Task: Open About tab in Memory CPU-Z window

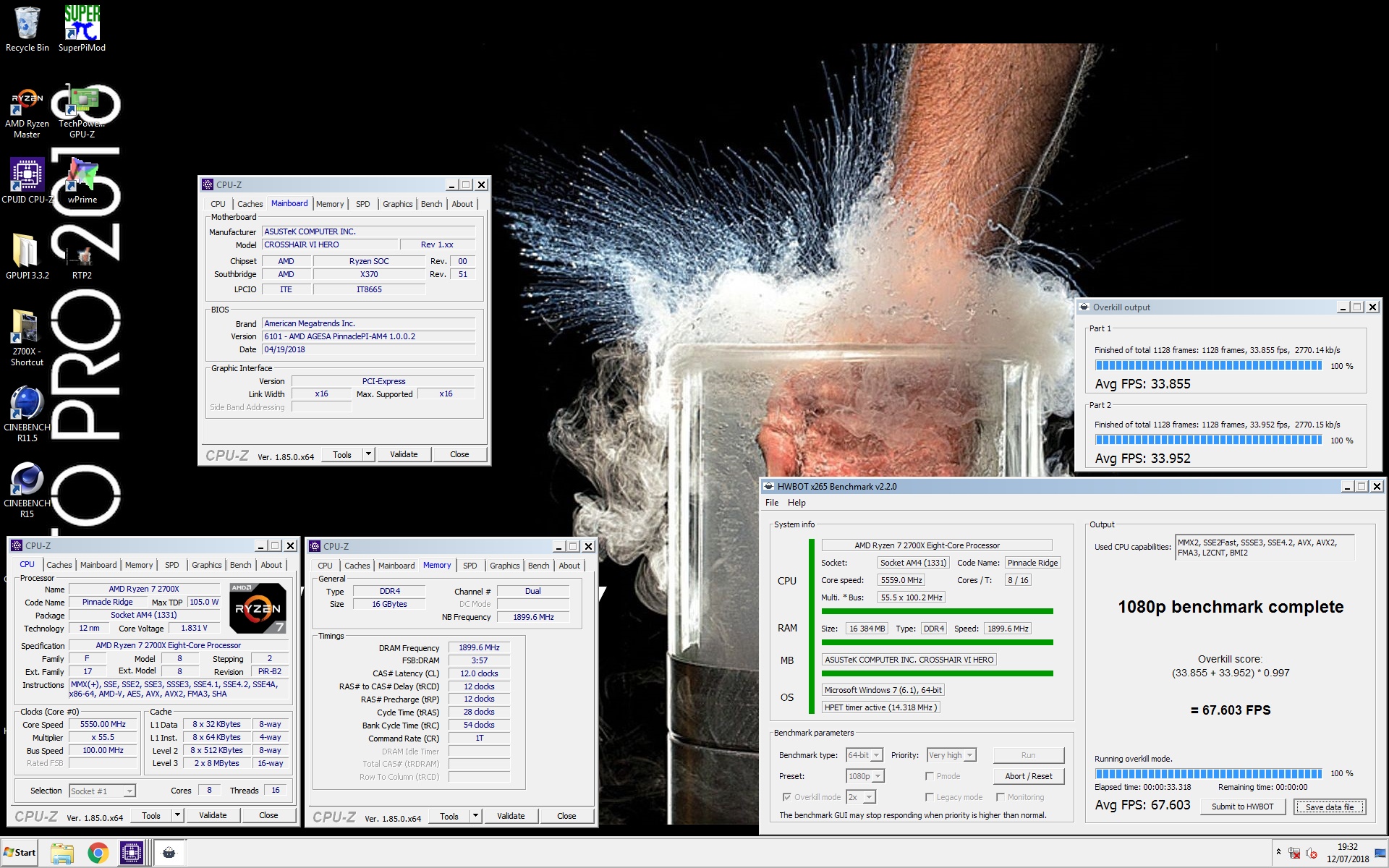Action: point(569,566)
